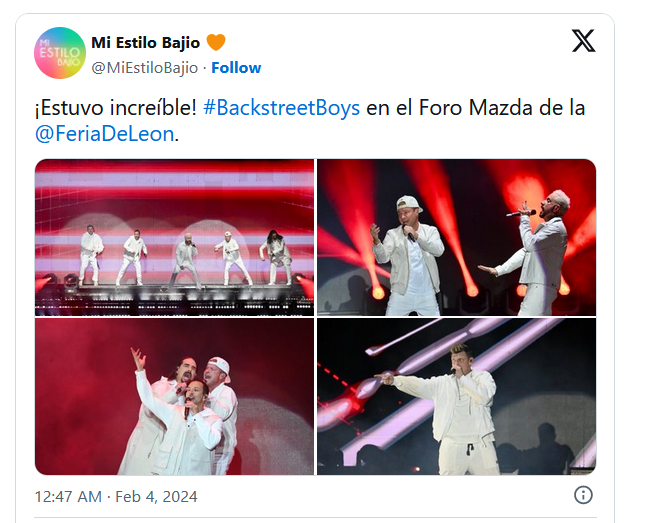The height and width of the screenshot is (523, 670).
Task: Follow the Mi Estilo Bajio account
Action: [x=236, y=68]
